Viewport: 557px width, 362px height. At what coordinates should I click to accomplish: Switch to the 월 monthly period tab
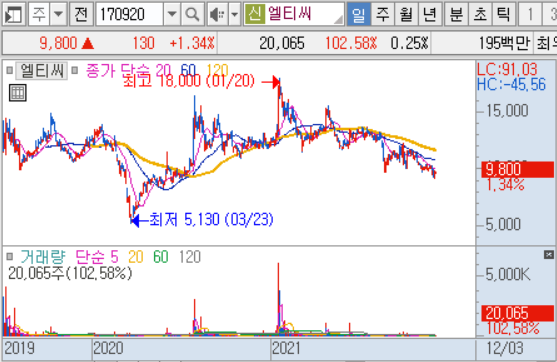click(x=406, y=14)
